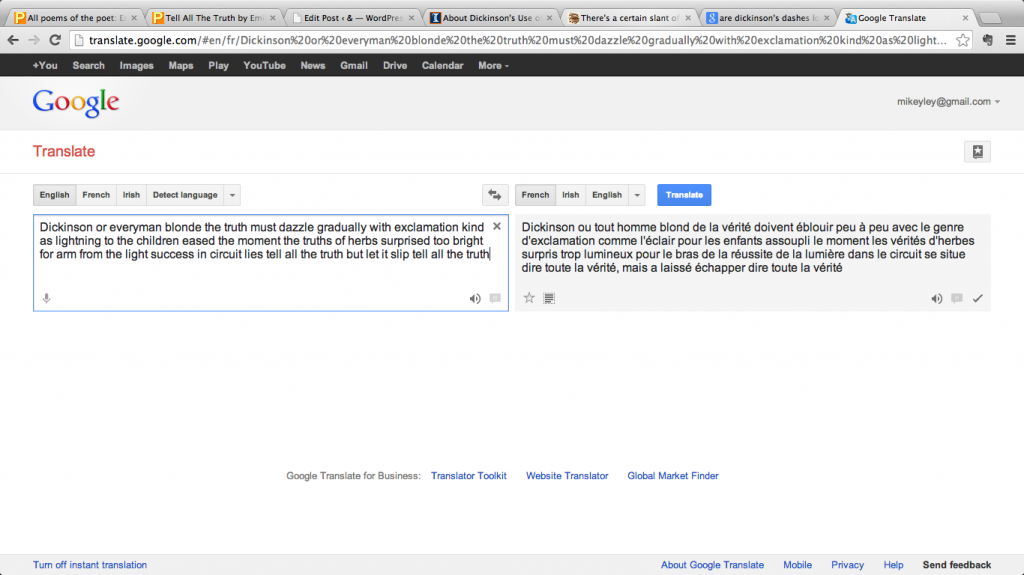
Task: Click the red Translate heading
Action: point(64,152)
